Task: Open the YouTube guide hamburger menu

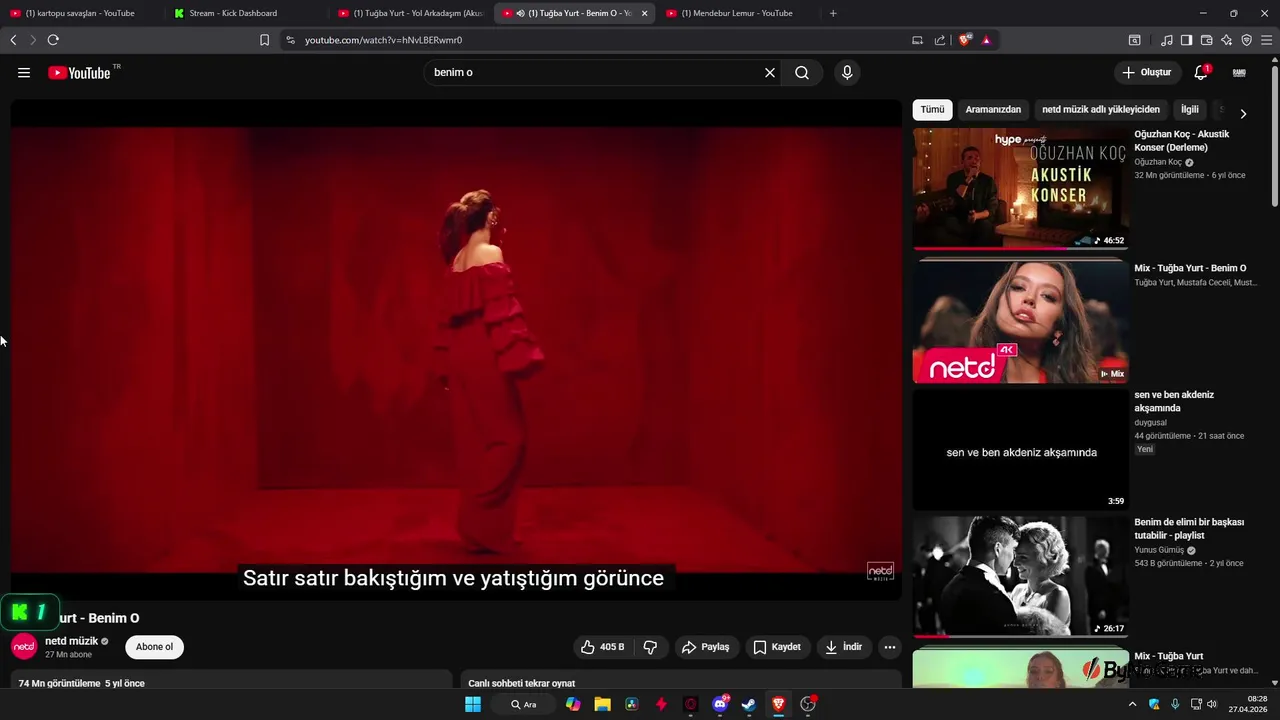Action: [x=24, y=73]
